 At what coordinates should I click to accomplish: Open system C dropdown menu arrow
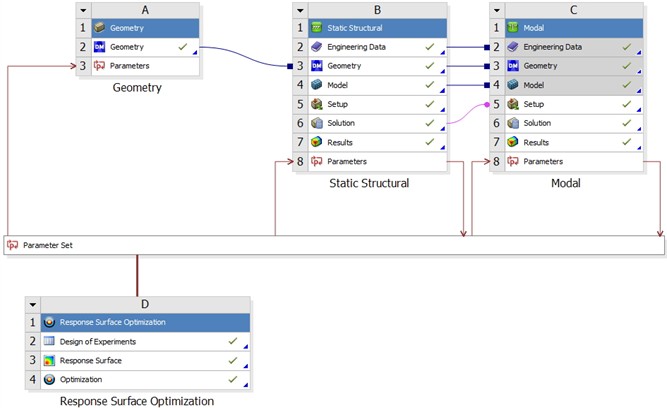click(x=497, y=10)
